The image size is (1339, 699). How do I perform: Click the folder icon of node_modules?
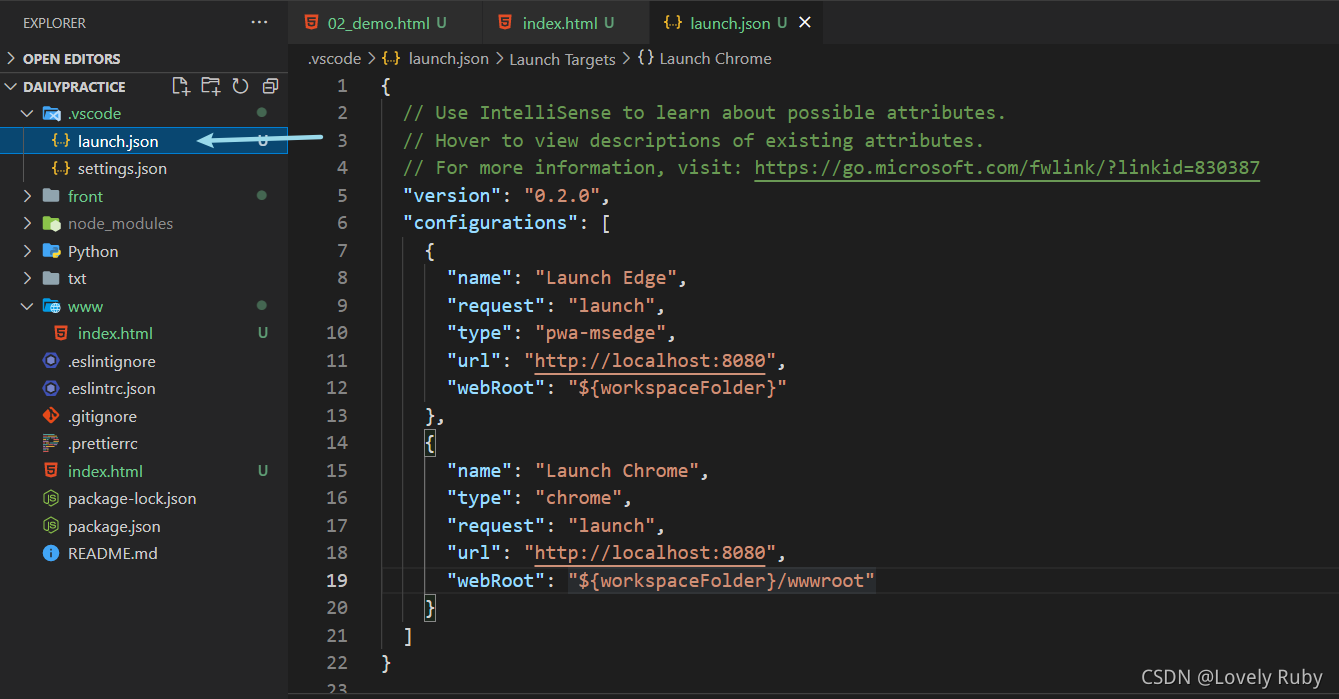click(x=51, y=224)
